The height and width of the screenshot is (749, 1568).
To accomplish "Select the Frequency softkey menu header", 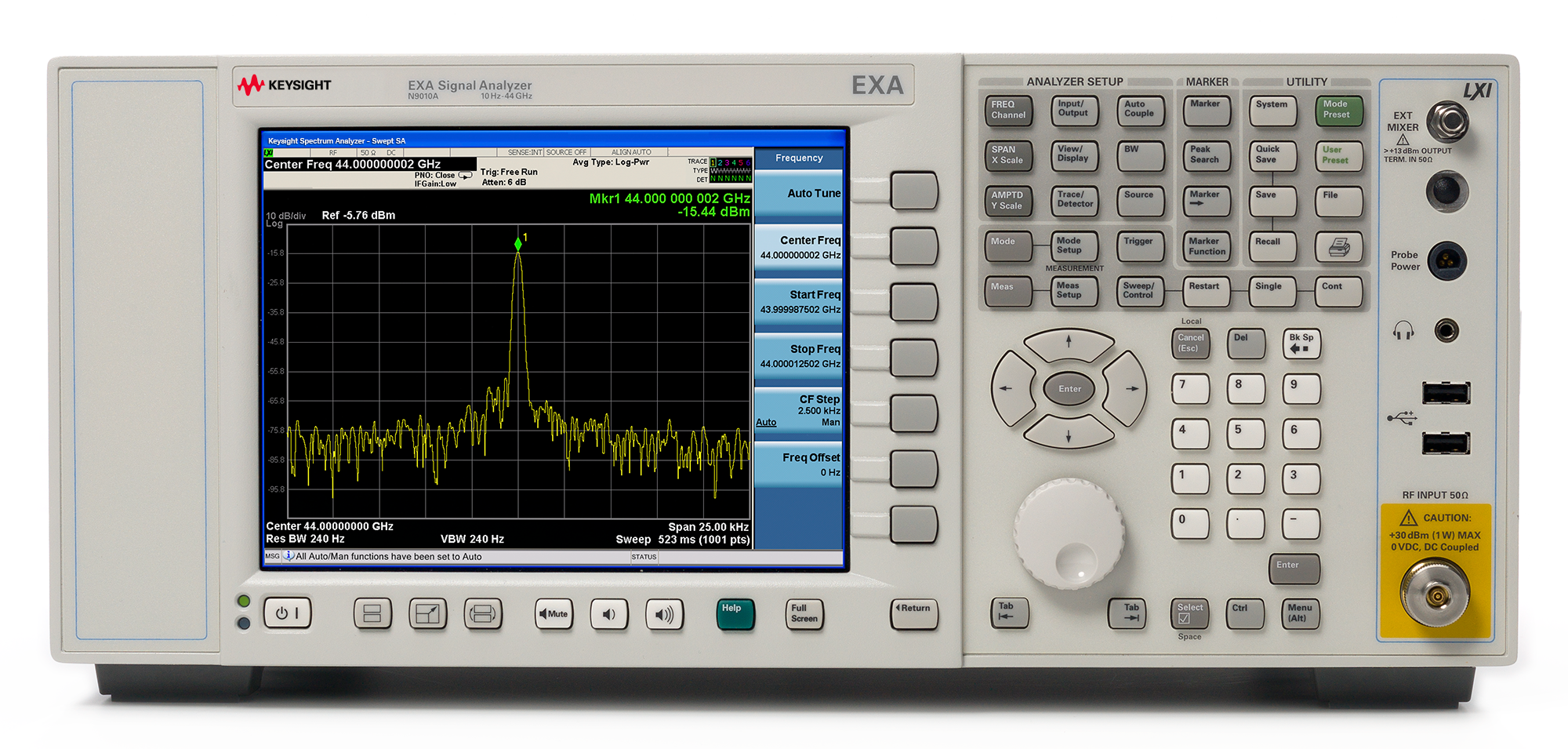I will pyautogui.click(x=799, y=158).
